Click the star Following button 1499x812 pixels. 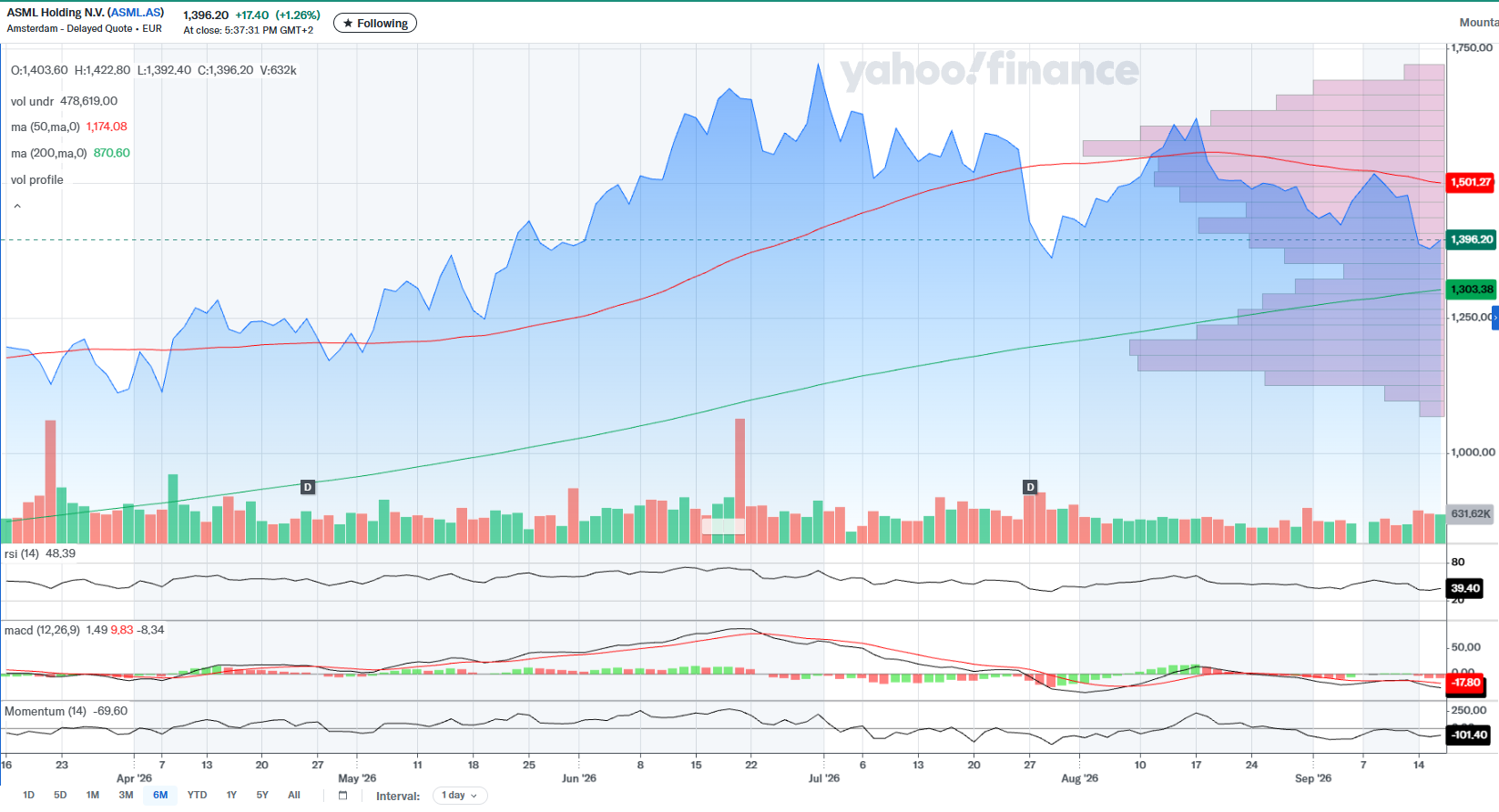click(x=375, y=23)
